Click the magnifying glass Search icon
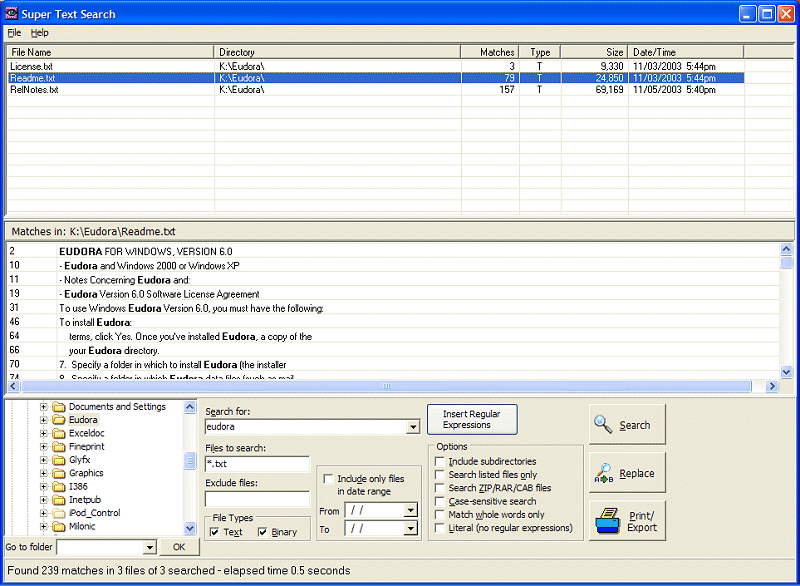The width and height of the screenshot is (800, 586). pos(603,425)
